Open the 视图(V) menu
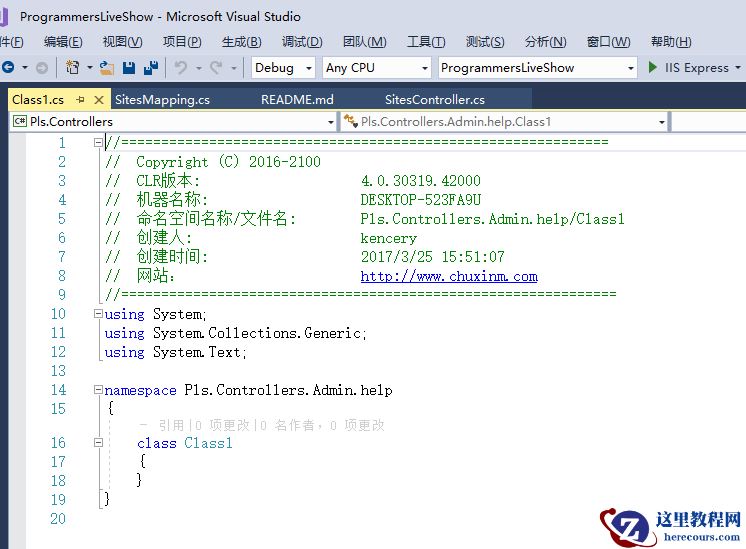Viewport: 746px width, 549px height. point(122,42)
